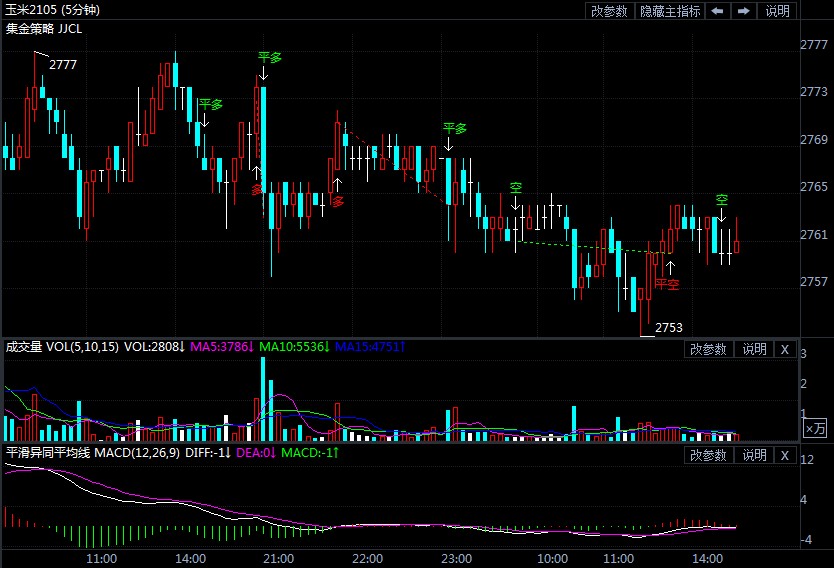Click the 玉米2105 (5分钟) chart title
This screenshot has width=834, height=568.
pos(53,10)
